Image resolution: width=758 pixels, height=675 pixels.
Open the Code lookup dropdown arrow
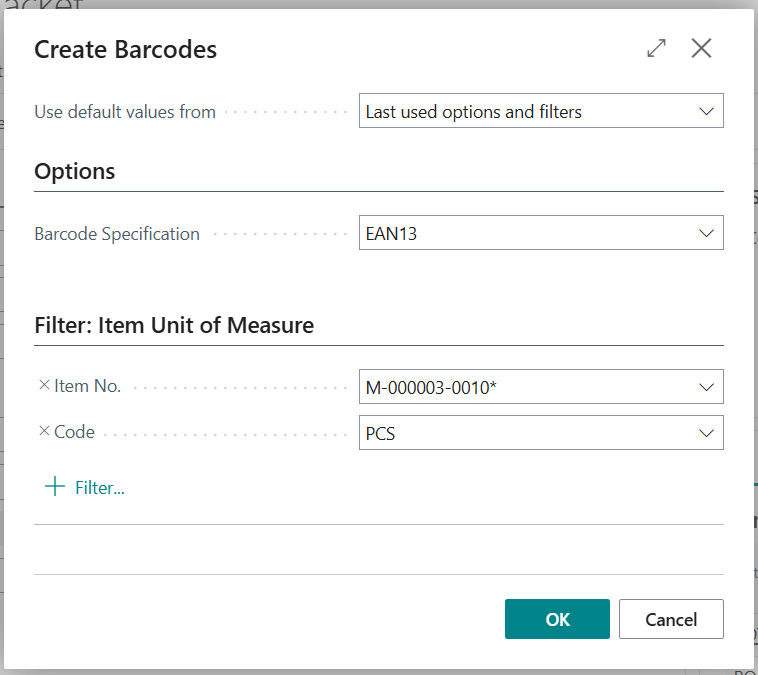pyautogui.click(x=706, y=433)
